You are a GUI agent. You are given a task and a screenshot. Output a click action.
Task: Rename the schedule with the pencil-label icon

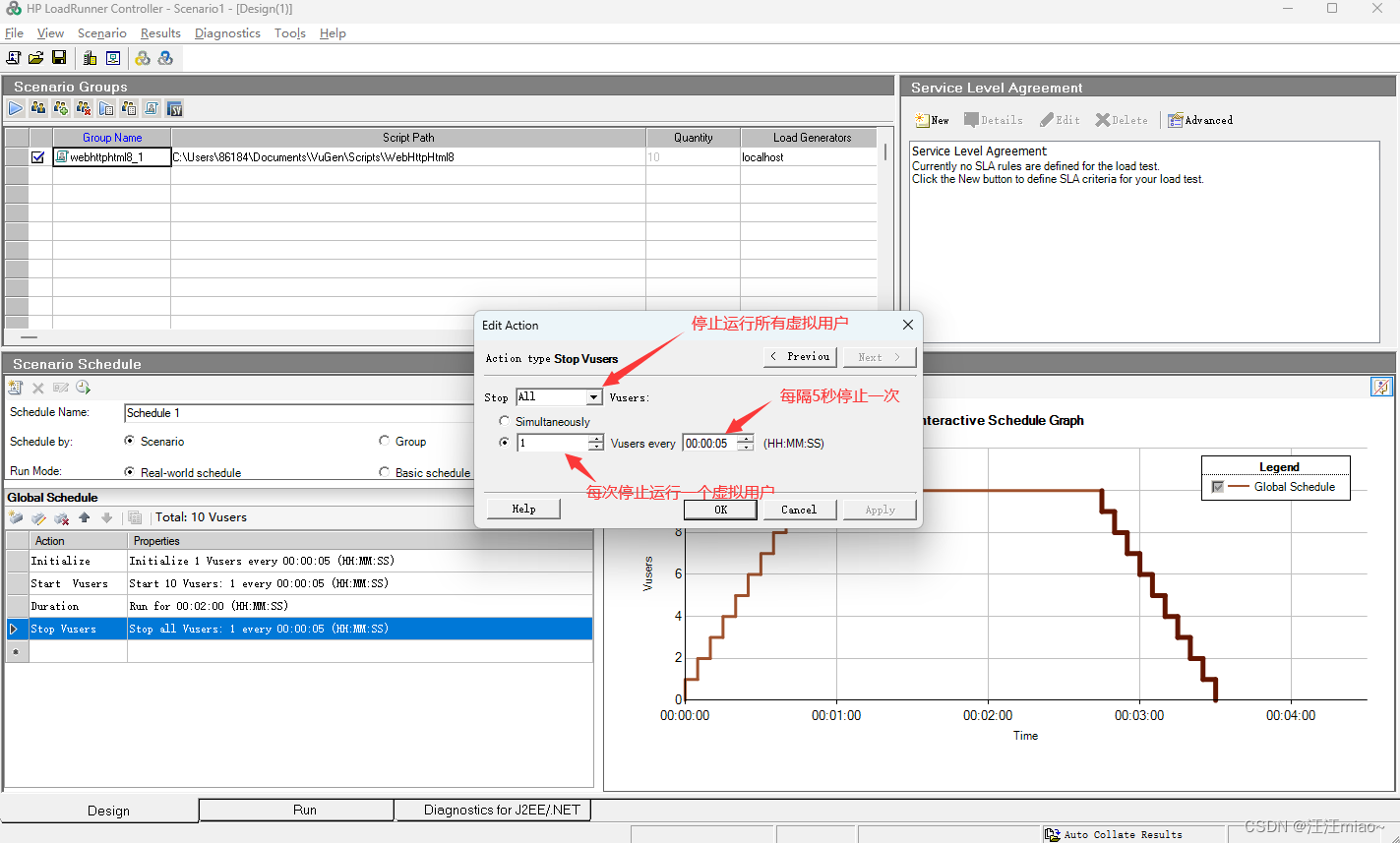click(61, 388)
